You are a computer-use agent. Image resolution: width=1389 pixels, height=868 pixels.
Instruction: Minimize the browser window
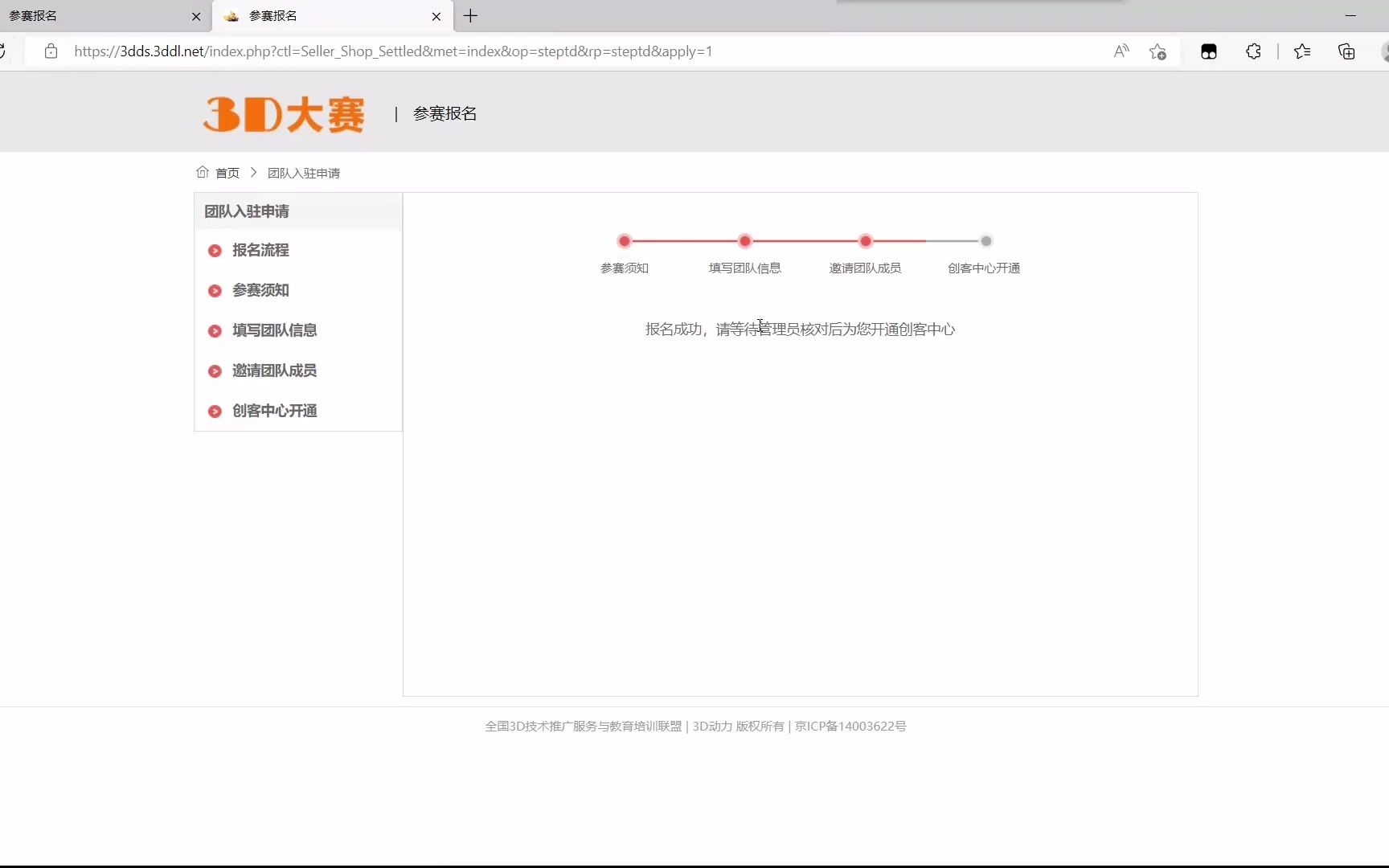[1350, 15]
